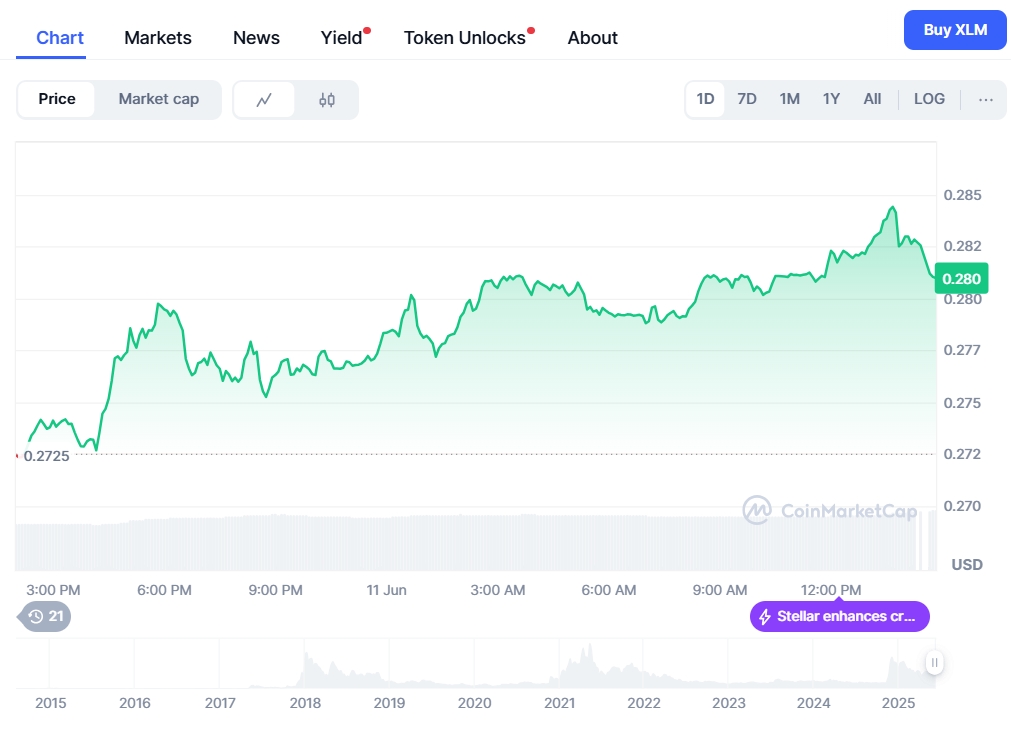The height and width of the screenshot is (733, 1011).
Task: Click the 2016 year on overview timeline
Action: click(x=135, y=703)
